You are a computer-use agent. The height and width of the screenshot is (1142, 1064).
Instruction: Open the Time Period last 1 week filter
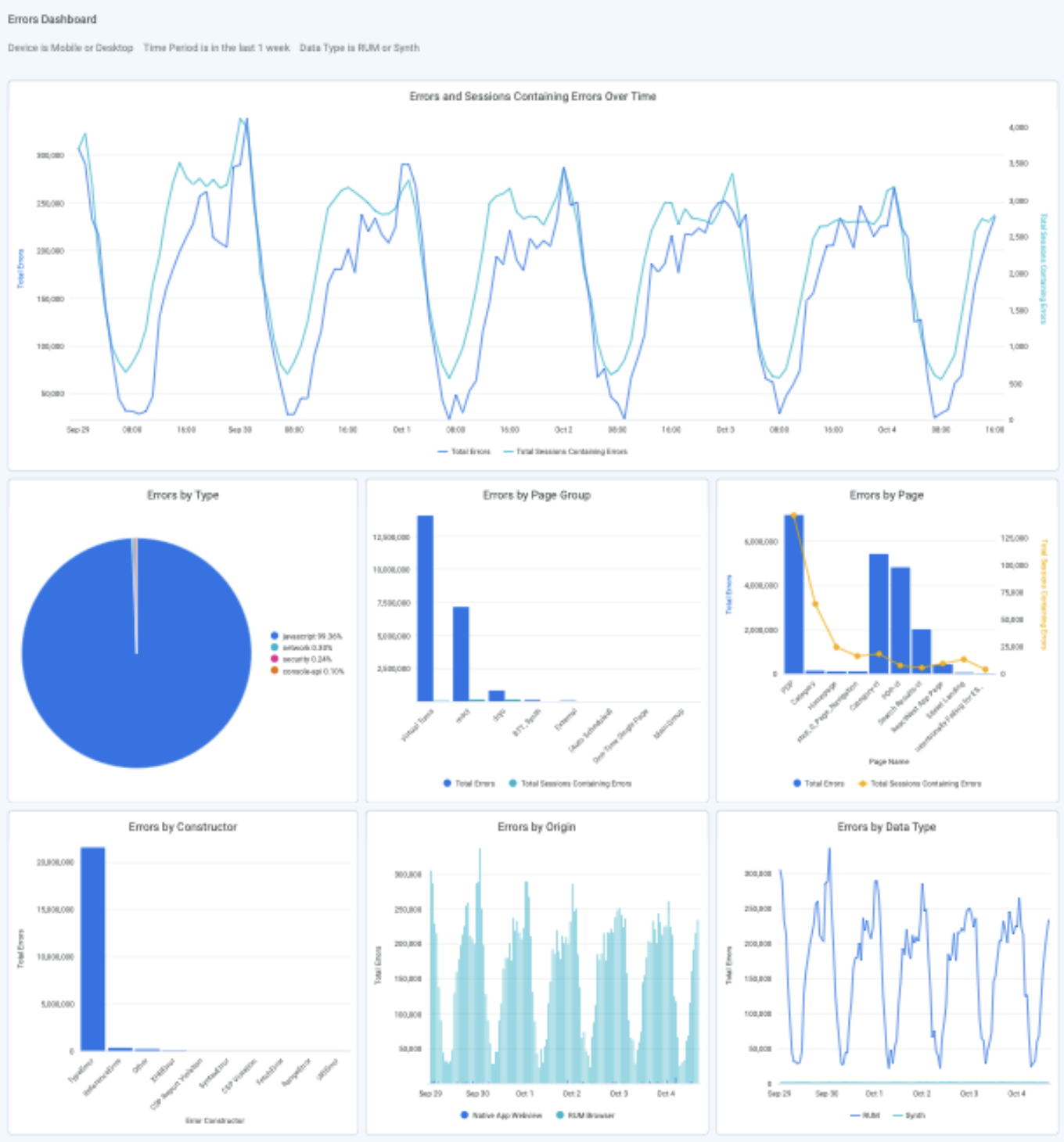(216, 48)
